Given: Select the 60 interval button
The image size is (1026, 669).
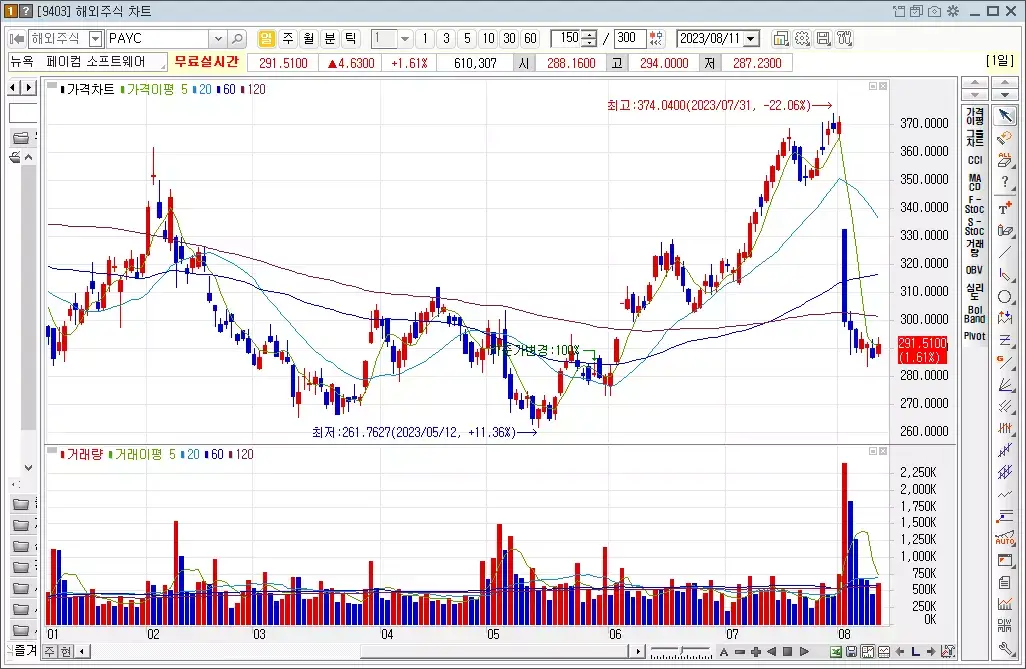Looking at the screenshot, I should point(531,39).
